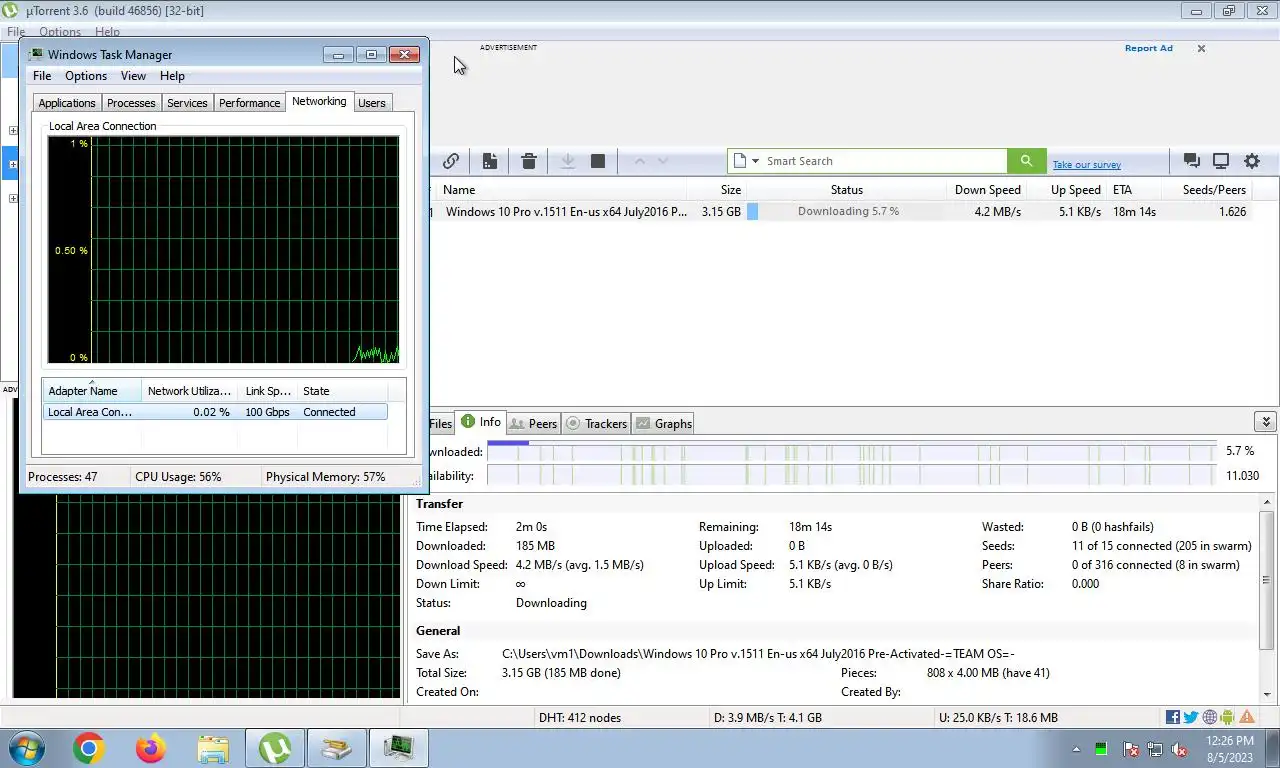Open uTorrent preferences gear icon

(1252, 161)
